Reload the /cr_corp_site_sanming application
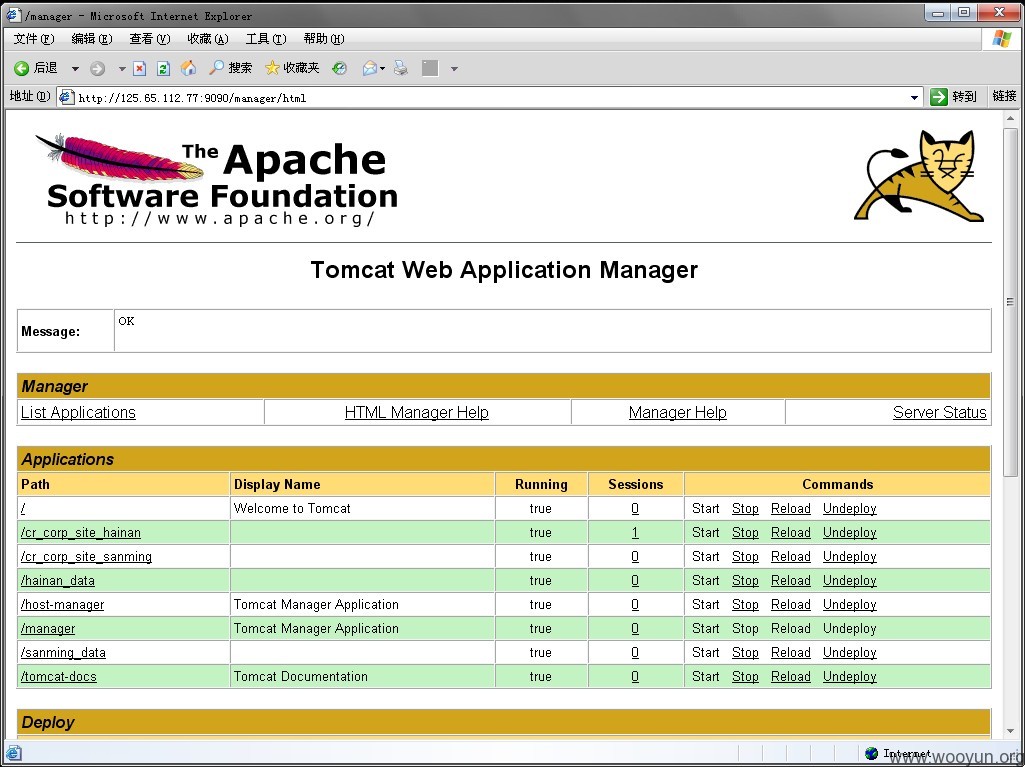Image resolution: width=1025 pixels, height=767 pixels. [x=791, y=557]
